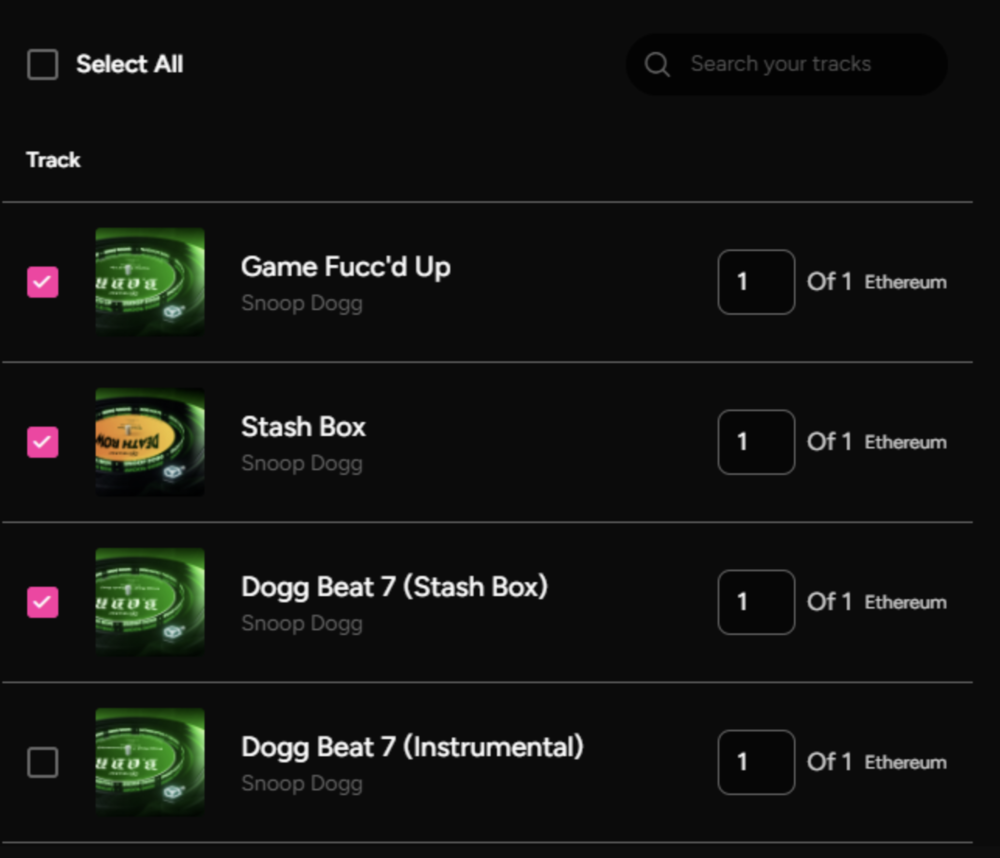Click Snoop Dogg under Game Fucc'd Up

(x=302, y=304)
